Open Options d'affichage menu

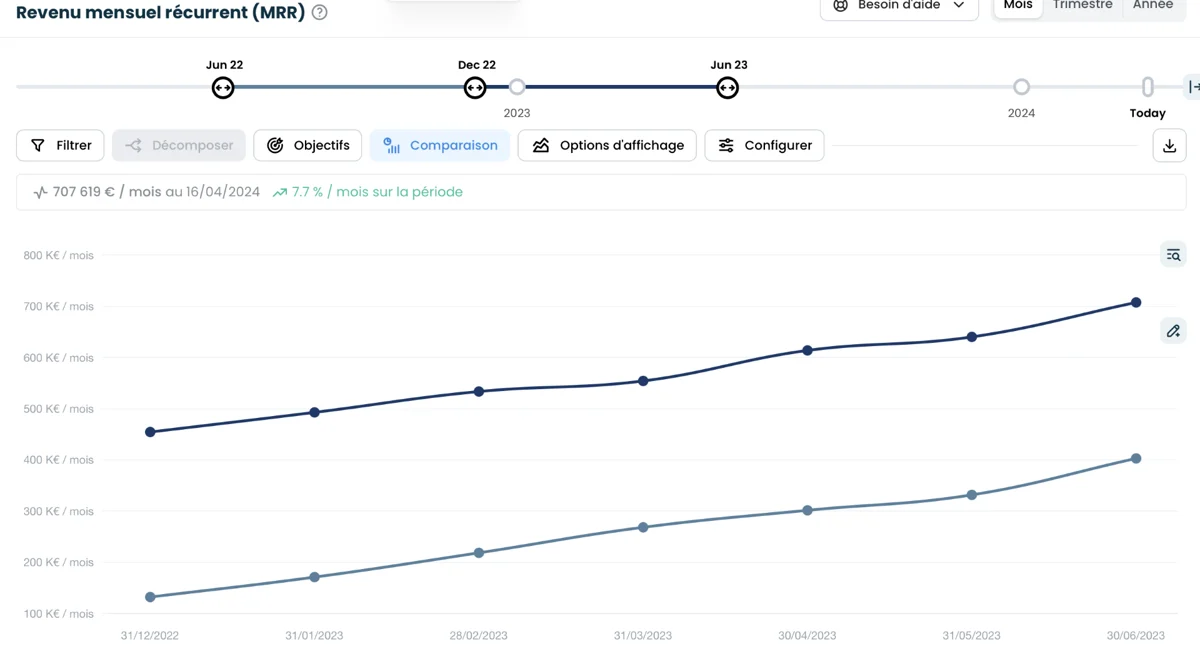click(607, 146)
